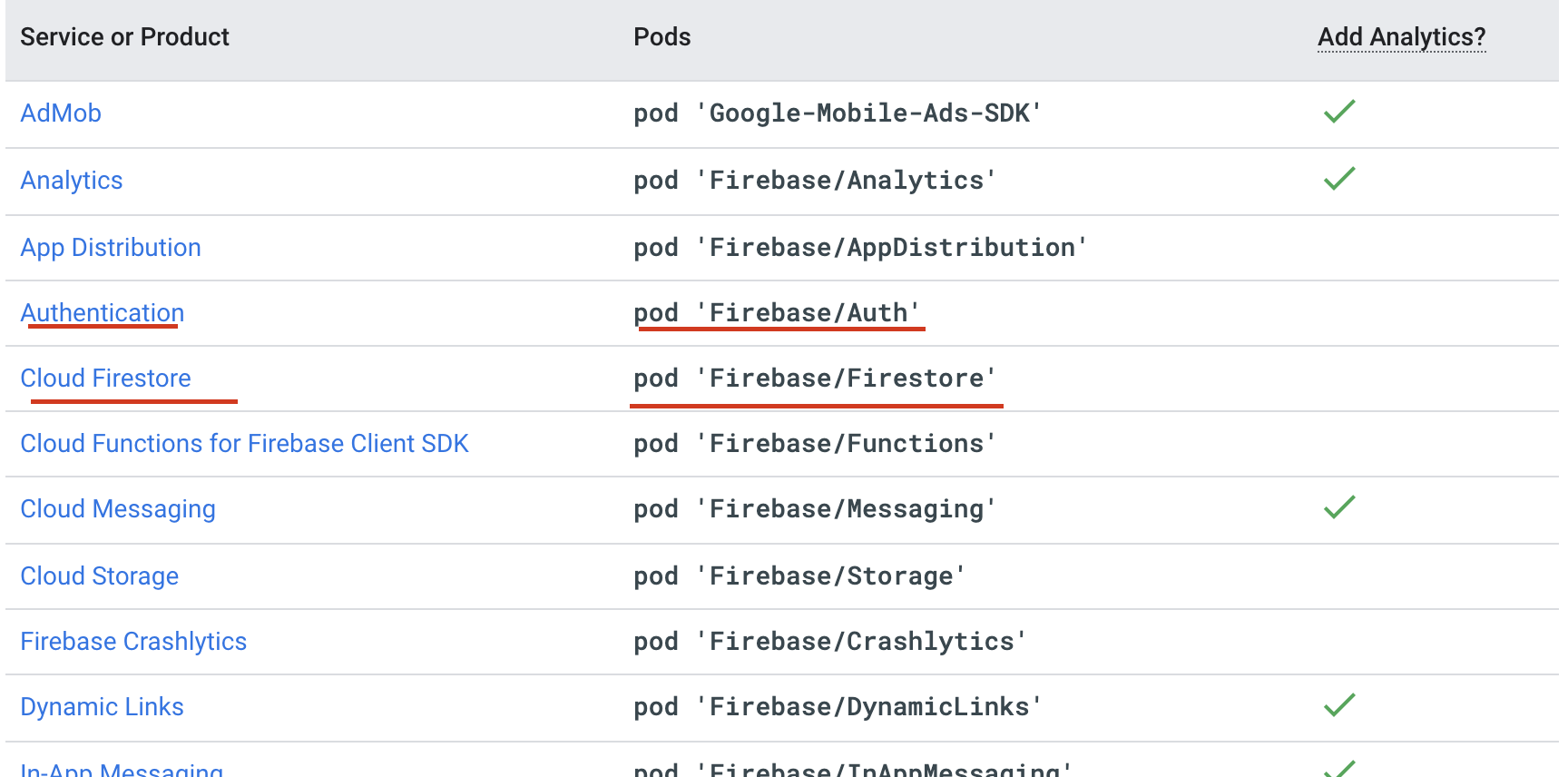Open the Cloud Storage link
Image resolution: width=1568 pixels, height=777 pixels.
click(100, 576)
